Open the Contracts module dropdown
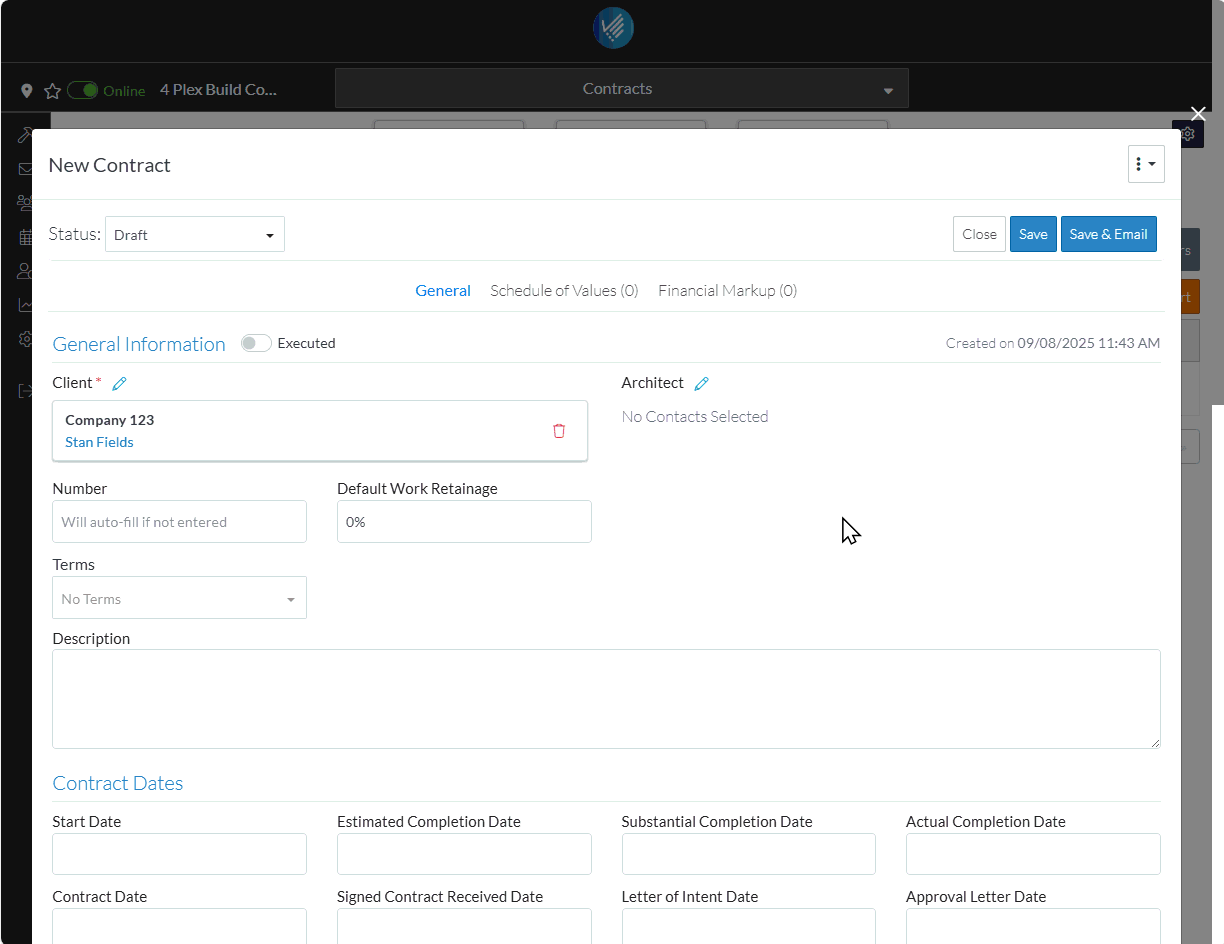This screenshot has height=944, width=1224. (621, 89)
